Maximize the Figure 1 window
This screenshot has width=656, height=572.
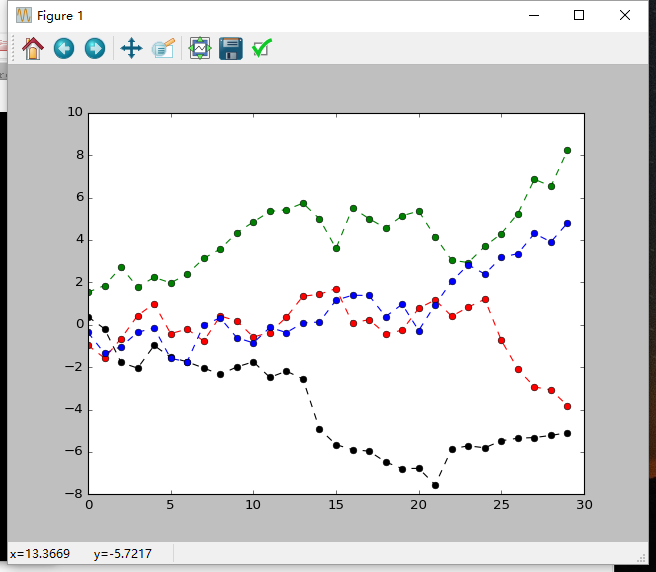[579, 15]
